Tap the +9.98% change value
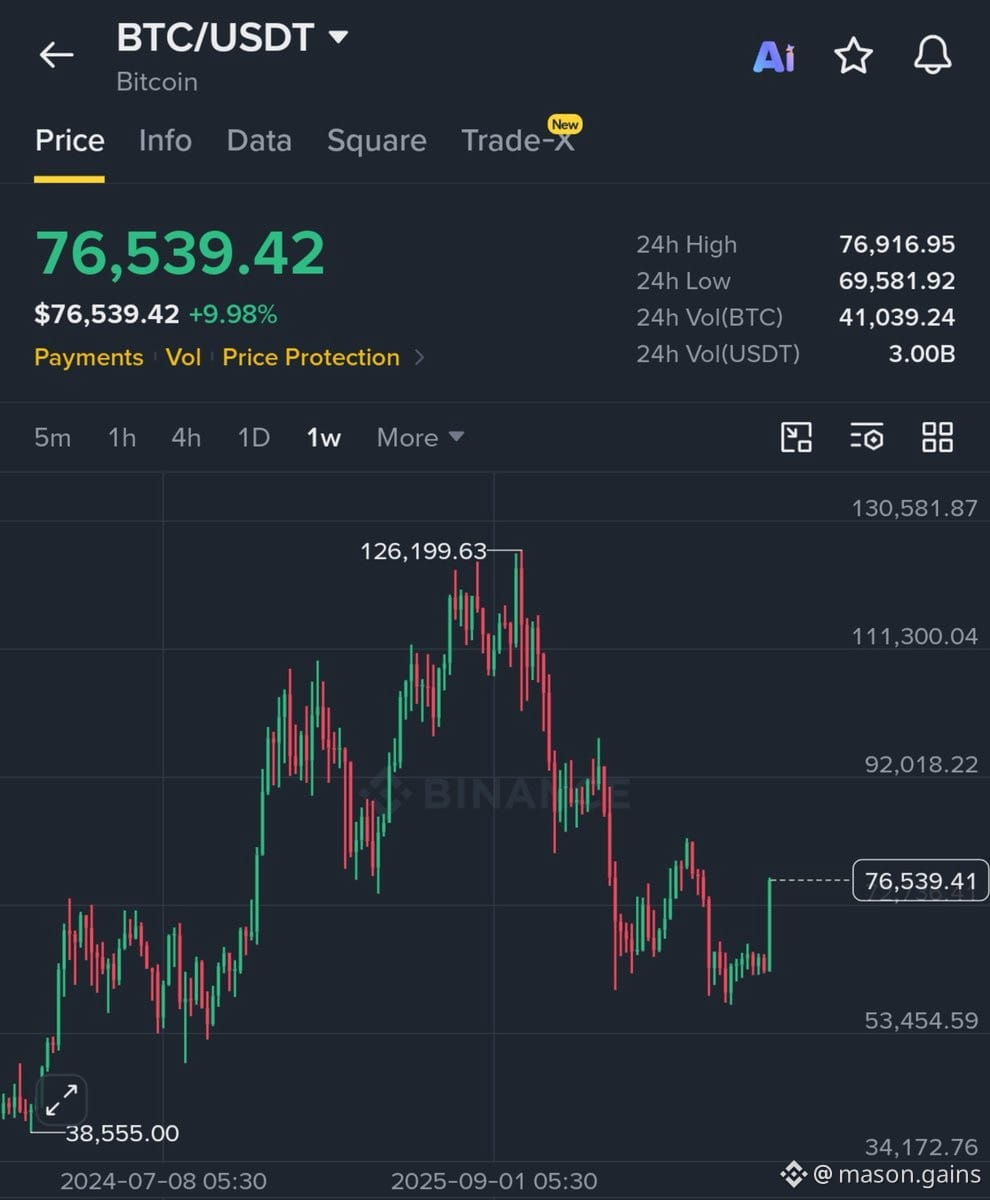The image size is (990, 1200). 233,315
